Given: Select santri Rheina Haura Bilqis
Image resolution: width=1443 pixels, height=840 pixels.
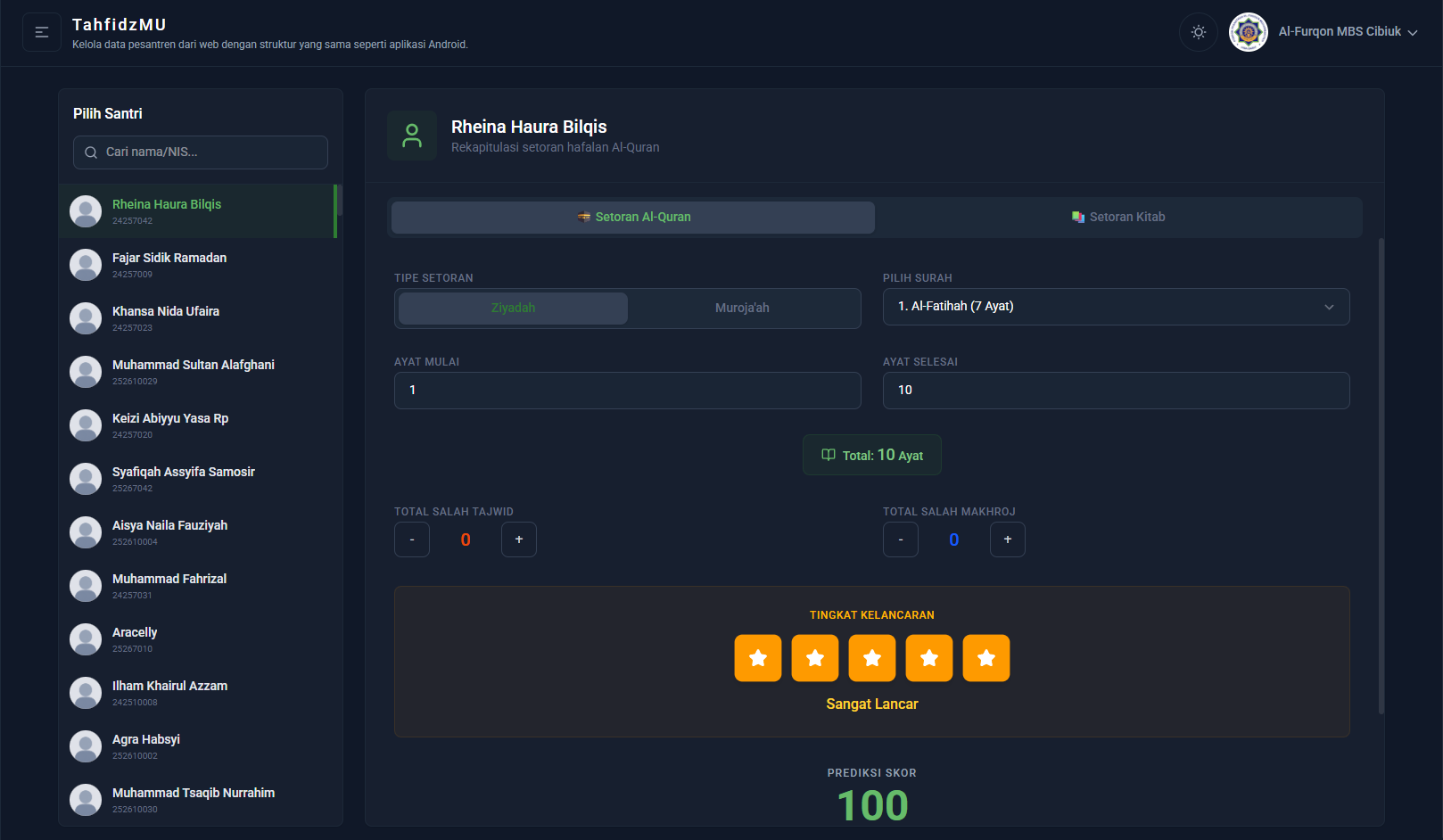Looking at the screenshot, I should click(x=198, y=211).
